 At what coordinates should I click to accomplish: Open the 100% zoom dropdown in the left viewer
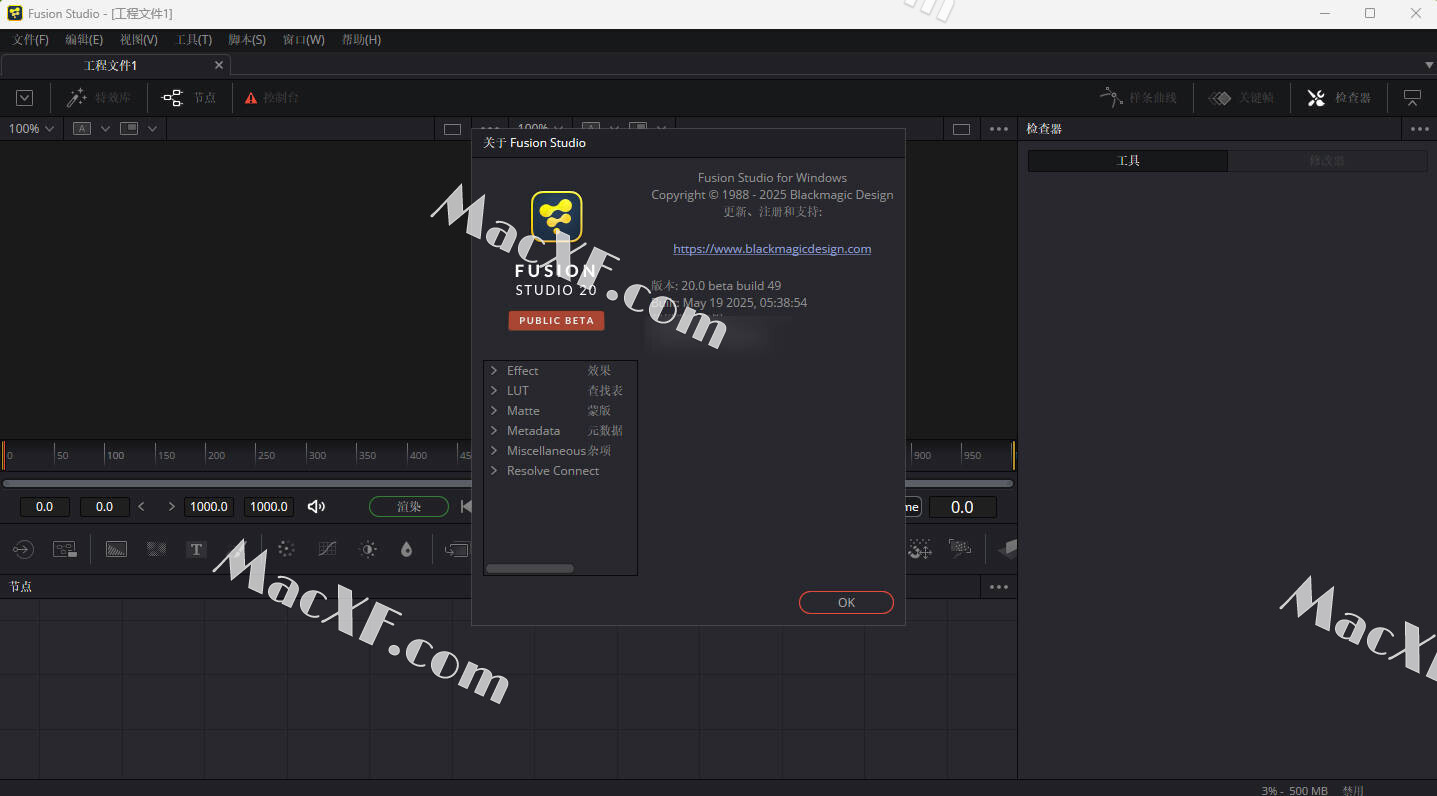point(31,129)
